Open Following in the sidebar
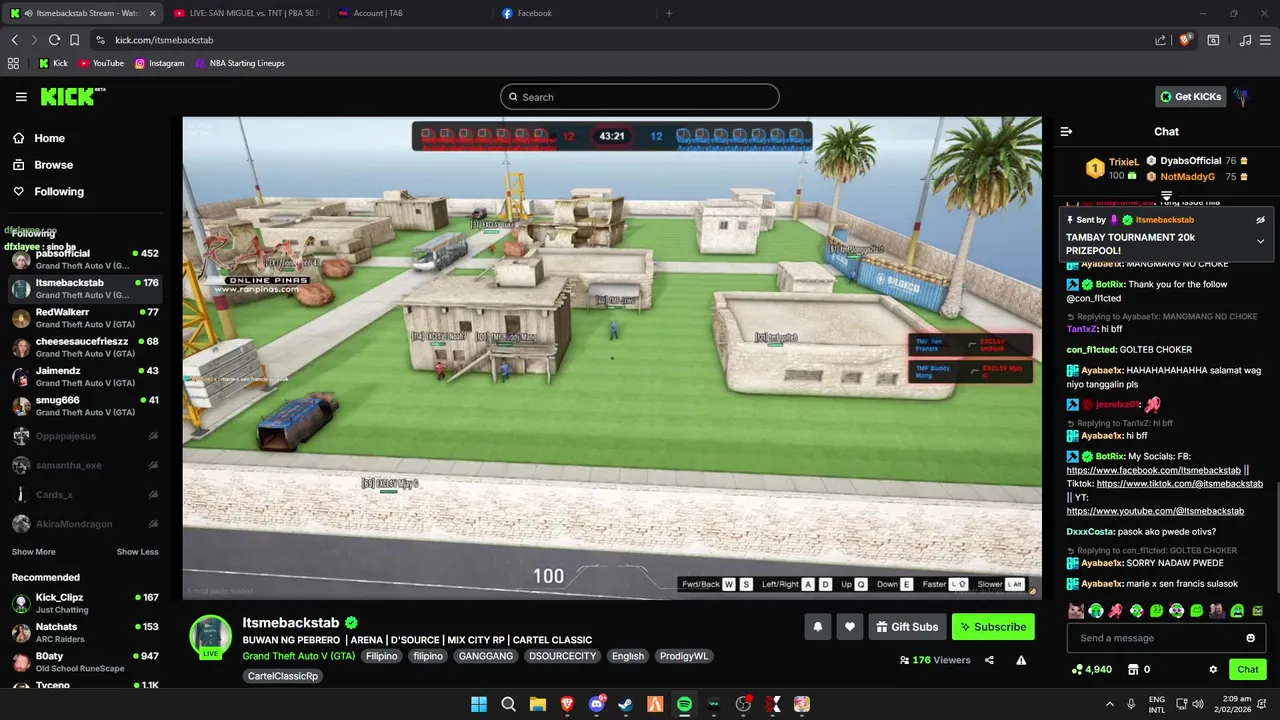The height and width of the screenshot is (720, 1280). (59, 192)
